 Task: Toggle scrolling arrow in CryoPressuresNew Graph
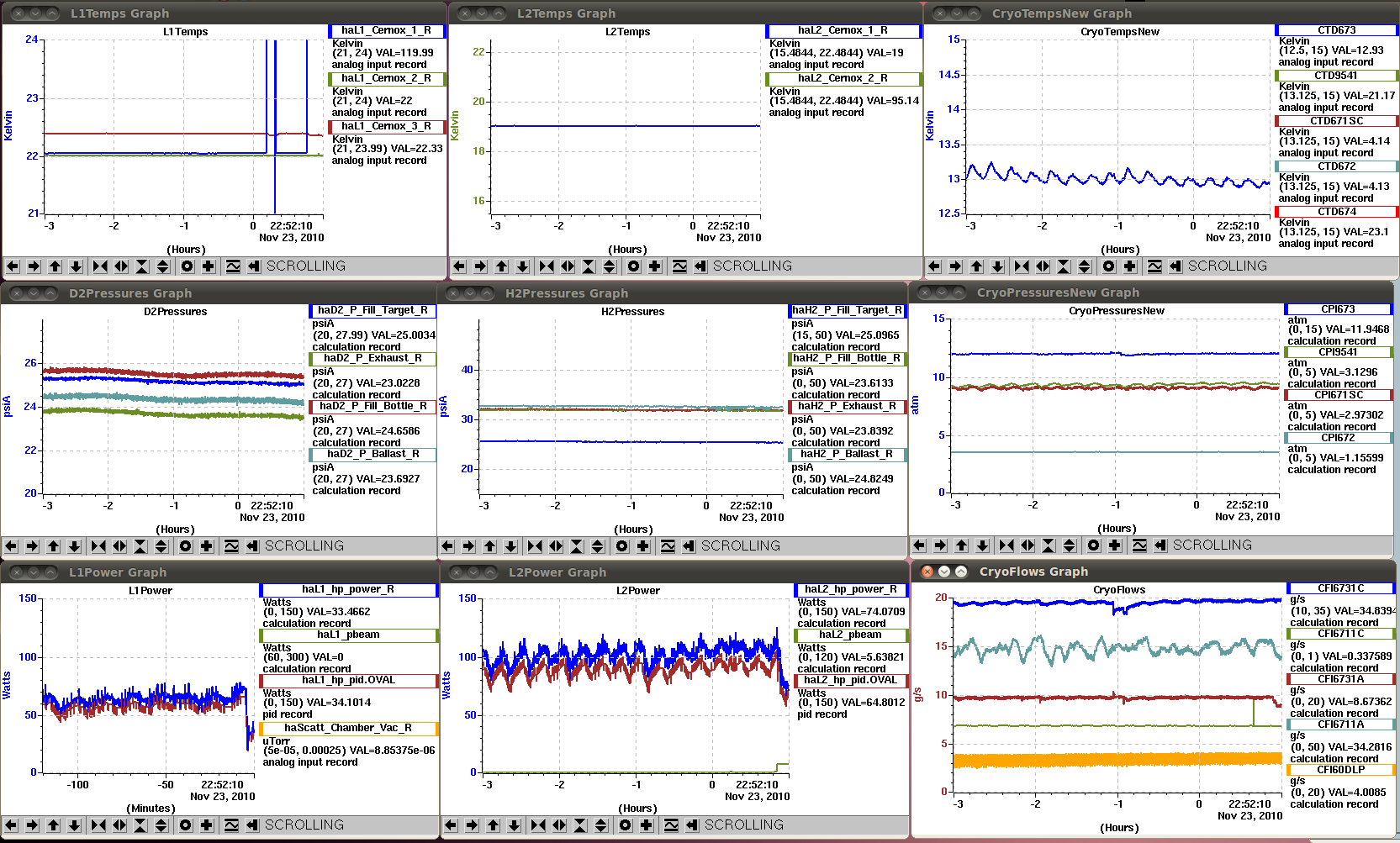coord(1160,545)
